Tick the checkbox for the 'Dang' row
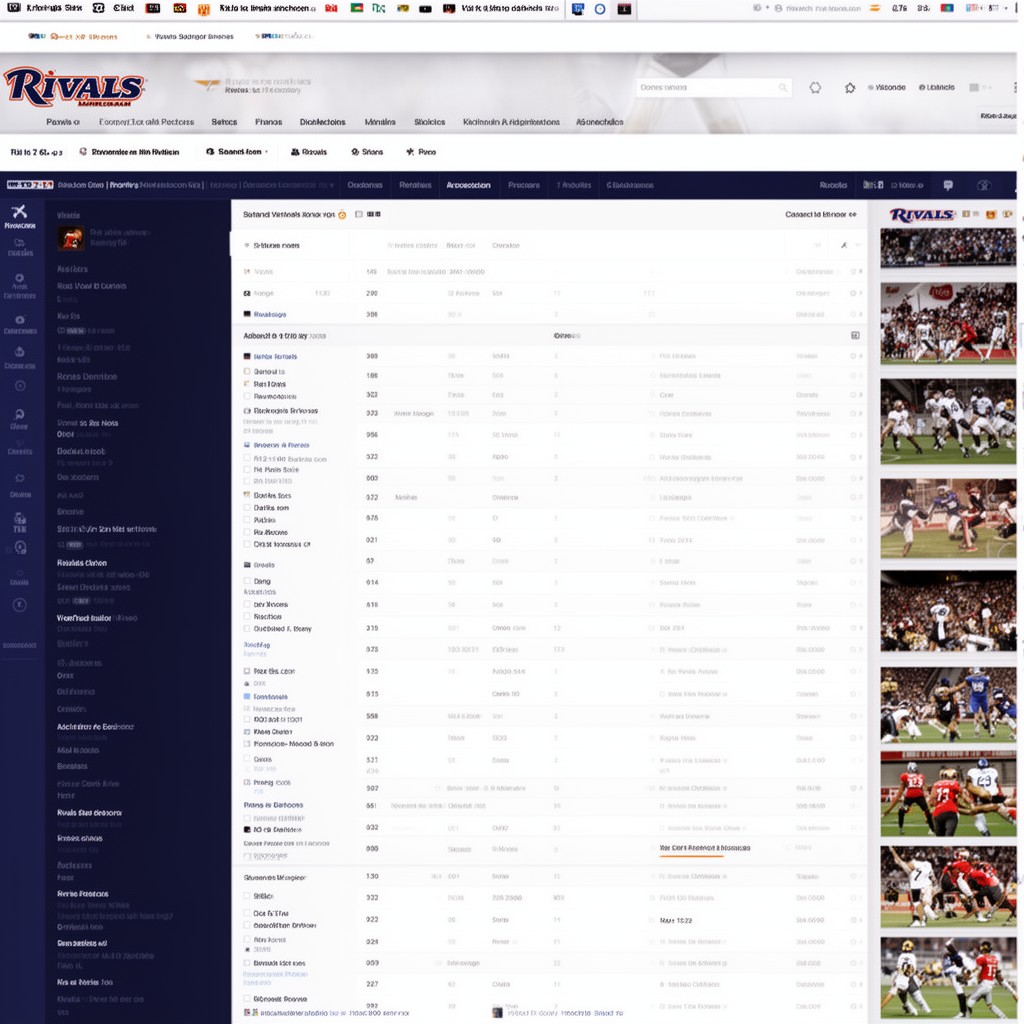The image size is (1024, 1024). [247, 581]
